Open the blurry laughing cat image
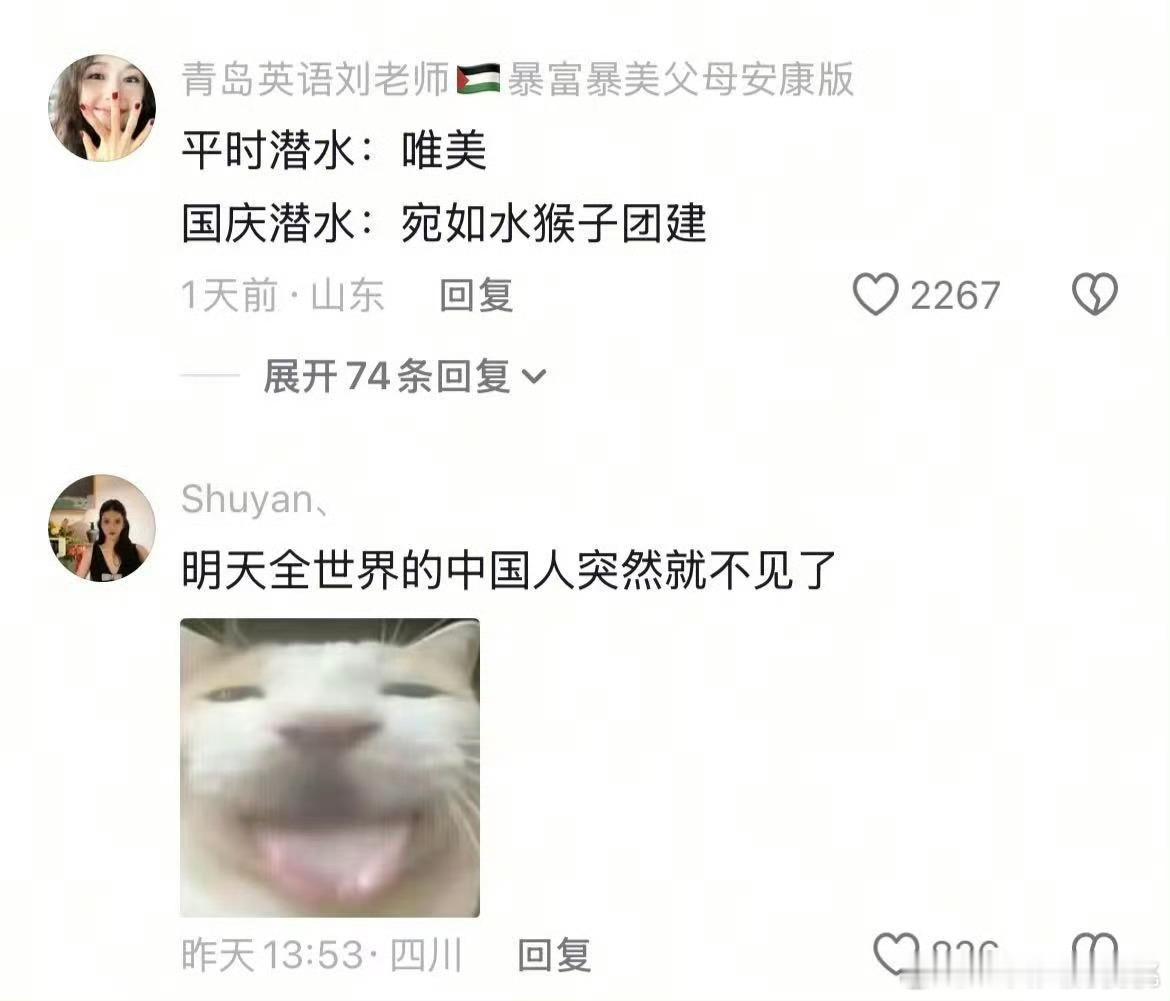This screenshot has width=1170, height=1001. (330, 768)
